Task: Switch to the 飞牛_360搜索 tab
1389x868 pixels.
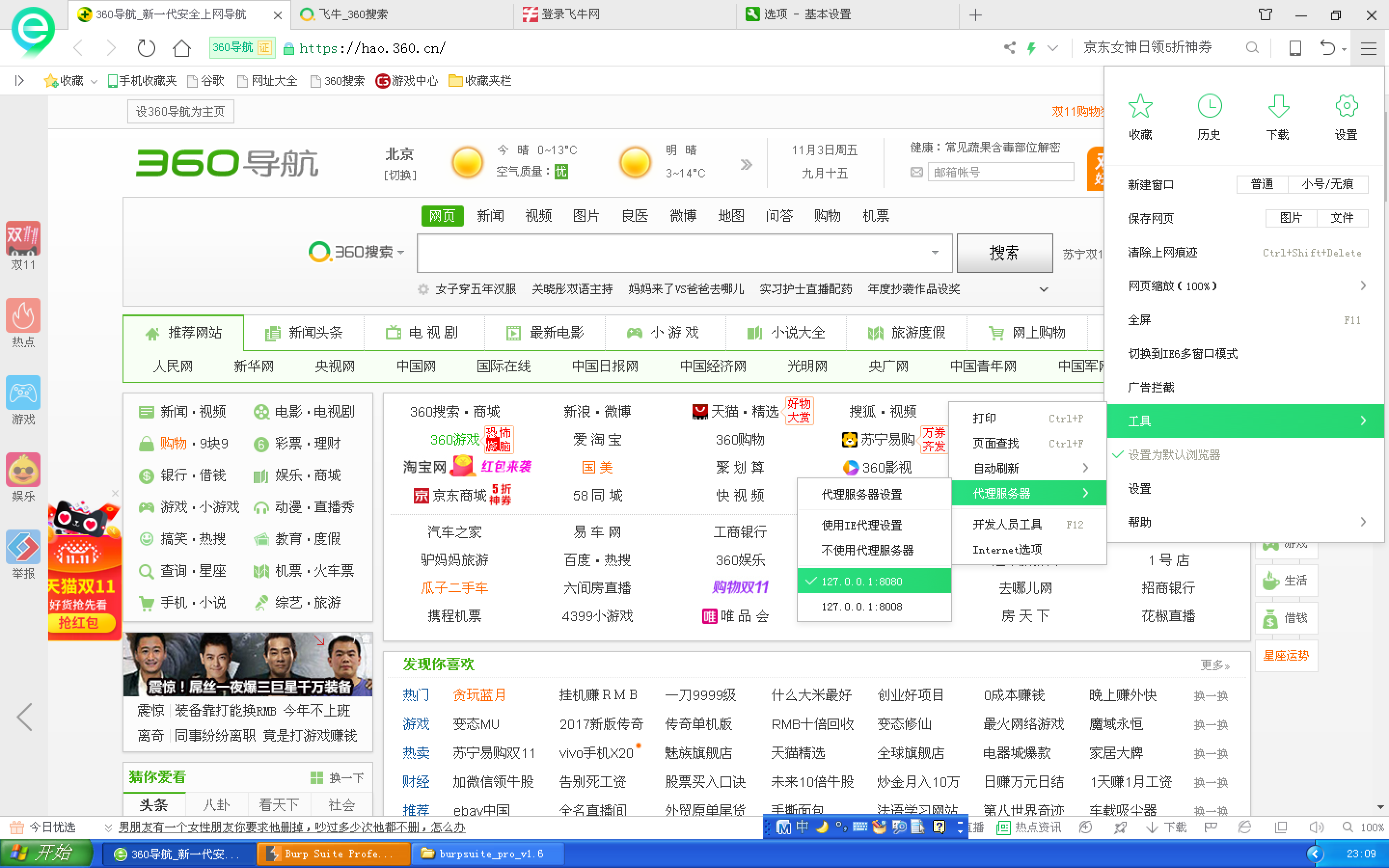Action: point(402,14)
